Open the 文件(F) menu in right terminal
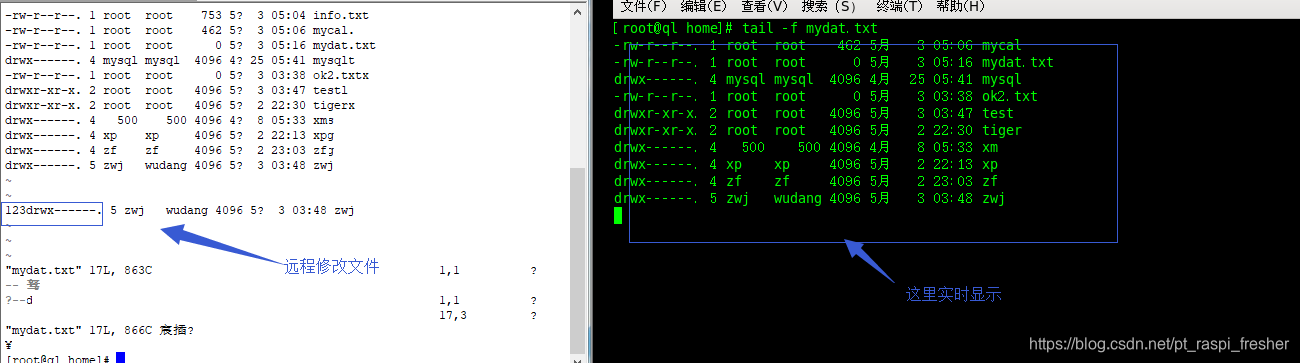The image size is (1300, 363). 643,7
